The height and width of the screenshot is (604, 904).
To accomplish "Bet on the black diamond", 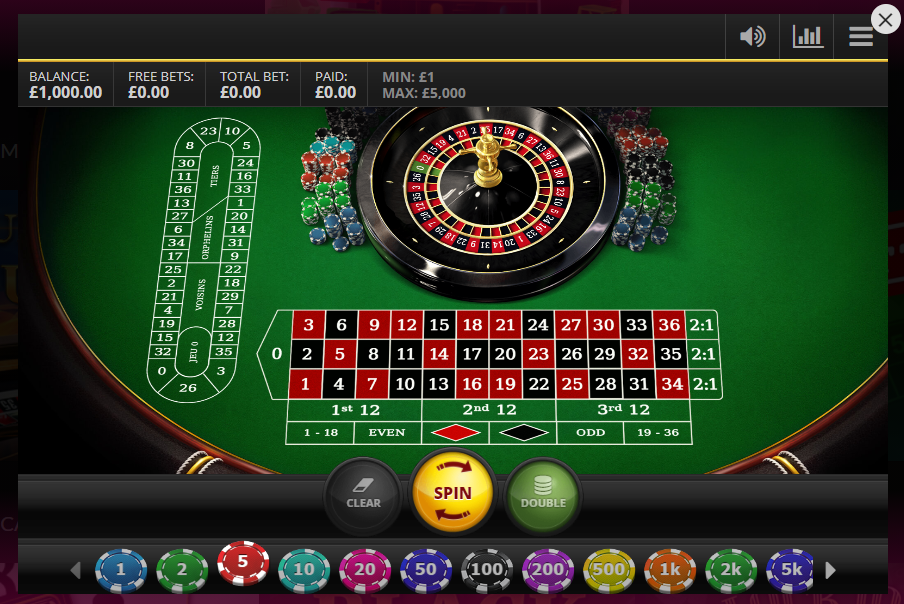I will pos(523,432).
